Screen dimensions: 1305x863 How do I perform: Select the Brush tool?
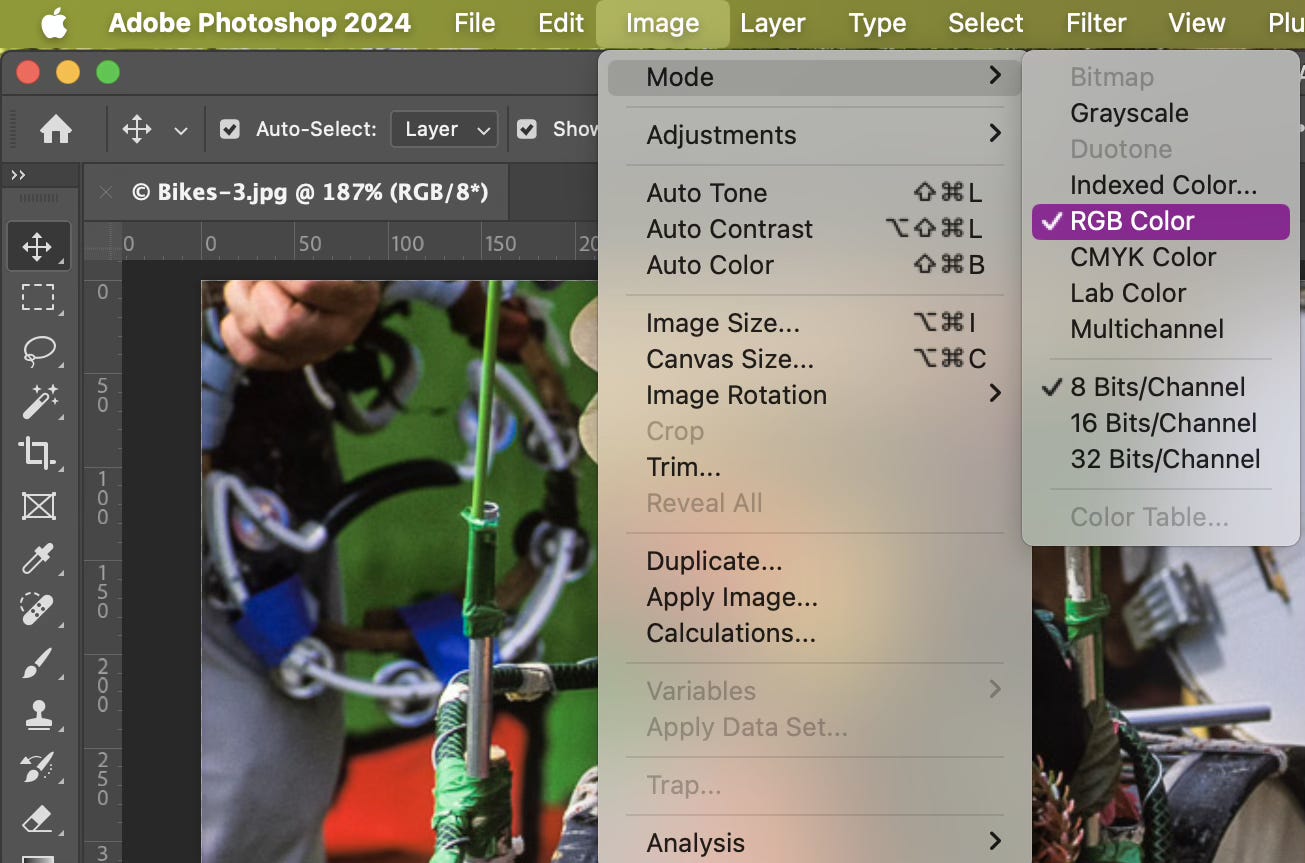pos(38,662)
